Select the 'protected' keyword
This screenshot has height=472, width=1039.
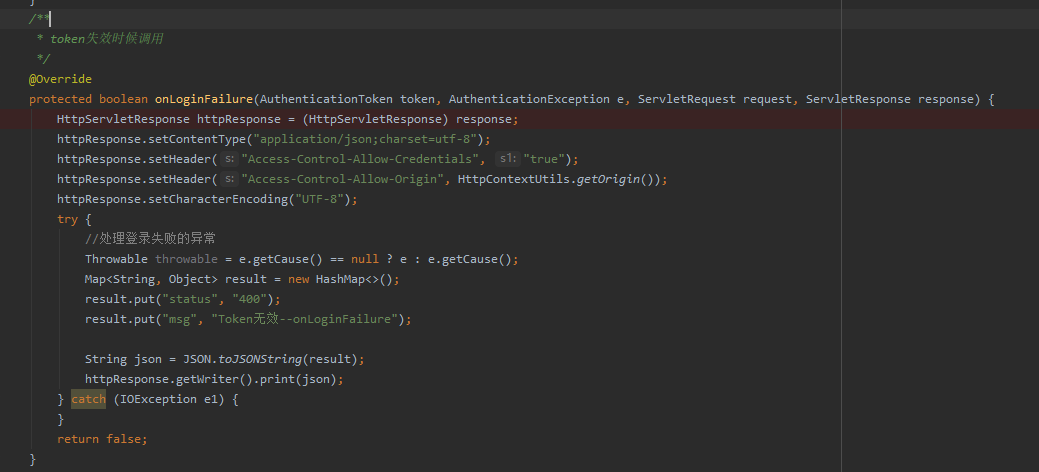[x=60, y=99]
